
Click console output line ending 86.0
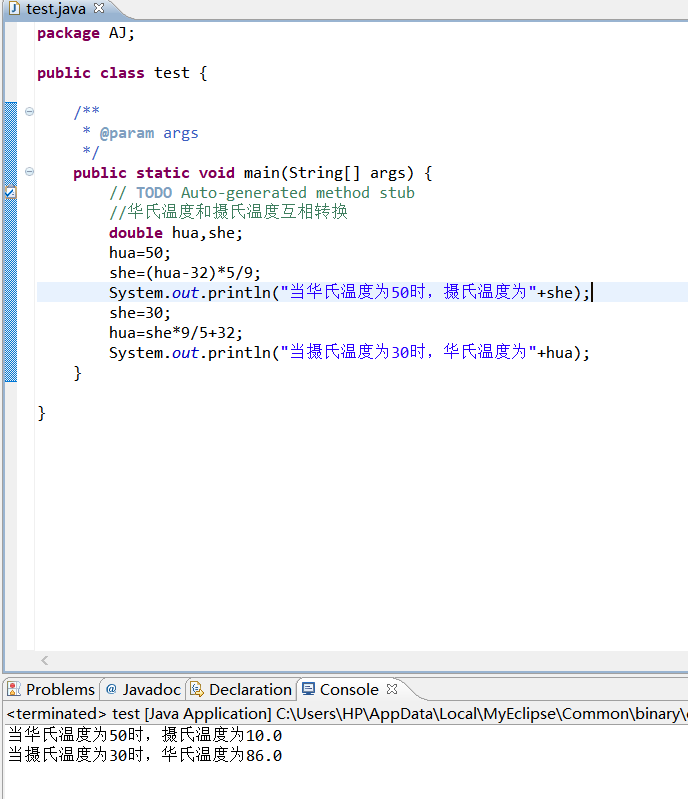pos(145,755)
